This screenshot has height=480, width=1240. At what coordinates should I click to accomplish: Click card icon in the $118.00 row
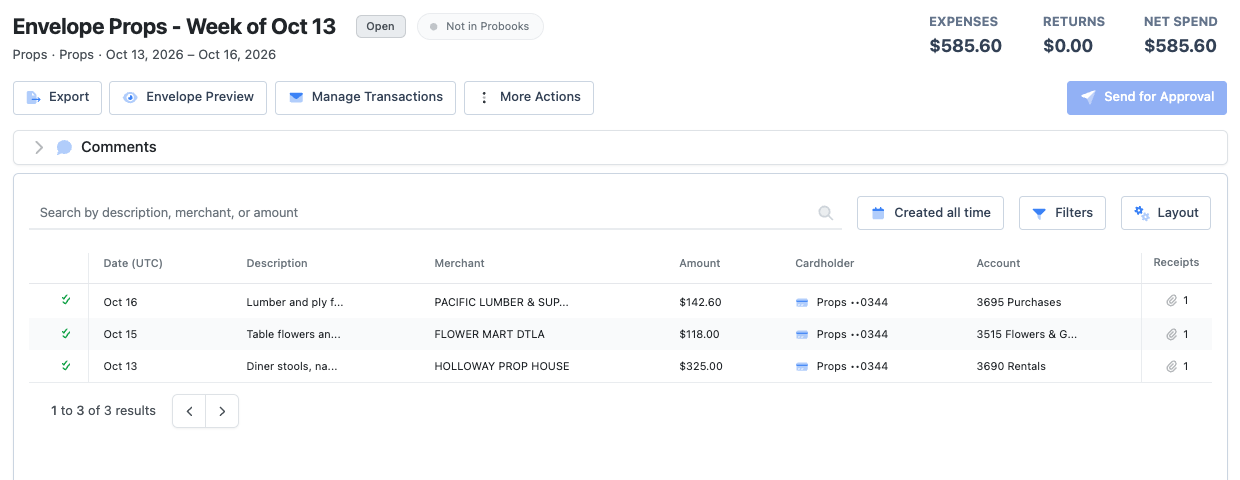pyautogui.click(x=802, y=334)
